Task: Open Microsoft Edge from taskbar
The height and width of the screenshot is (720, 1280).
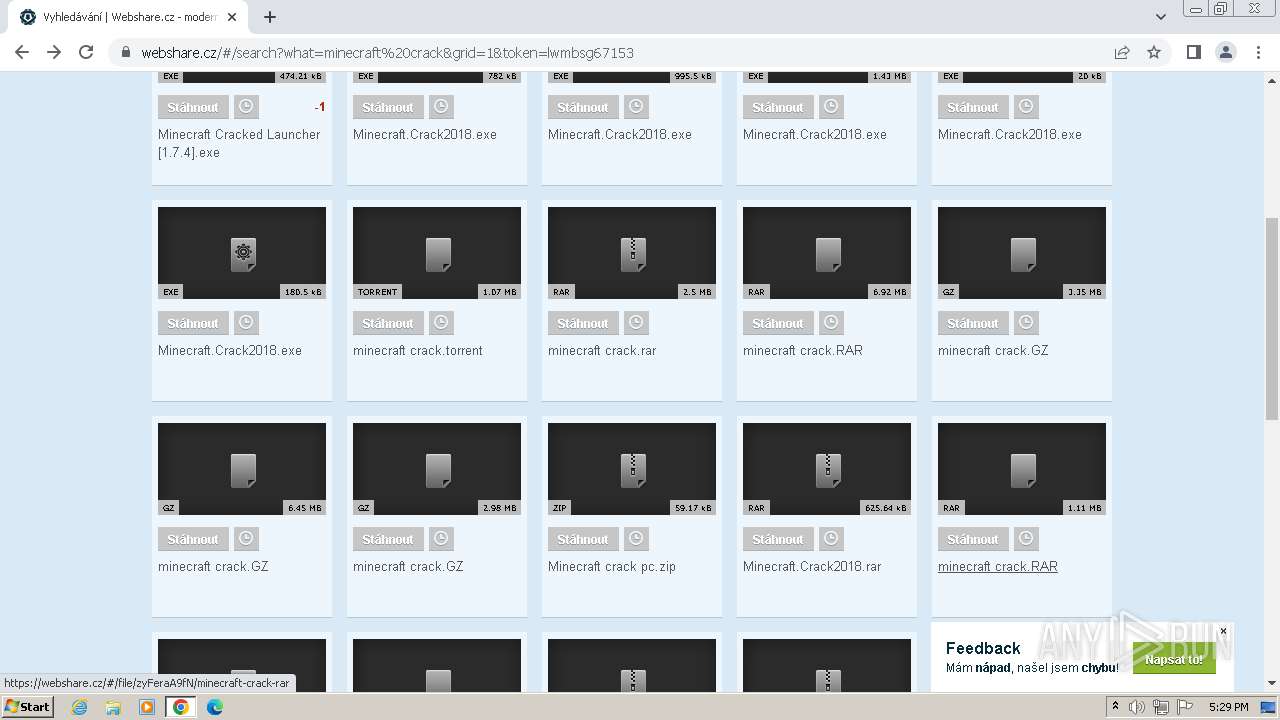Action: 214,707
